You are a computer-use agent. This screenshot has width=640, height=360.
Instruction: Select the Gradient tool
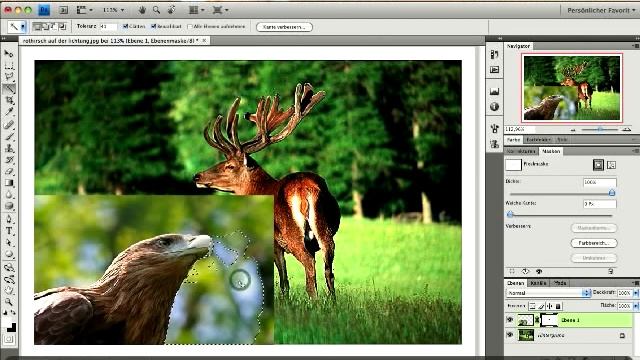9,183
